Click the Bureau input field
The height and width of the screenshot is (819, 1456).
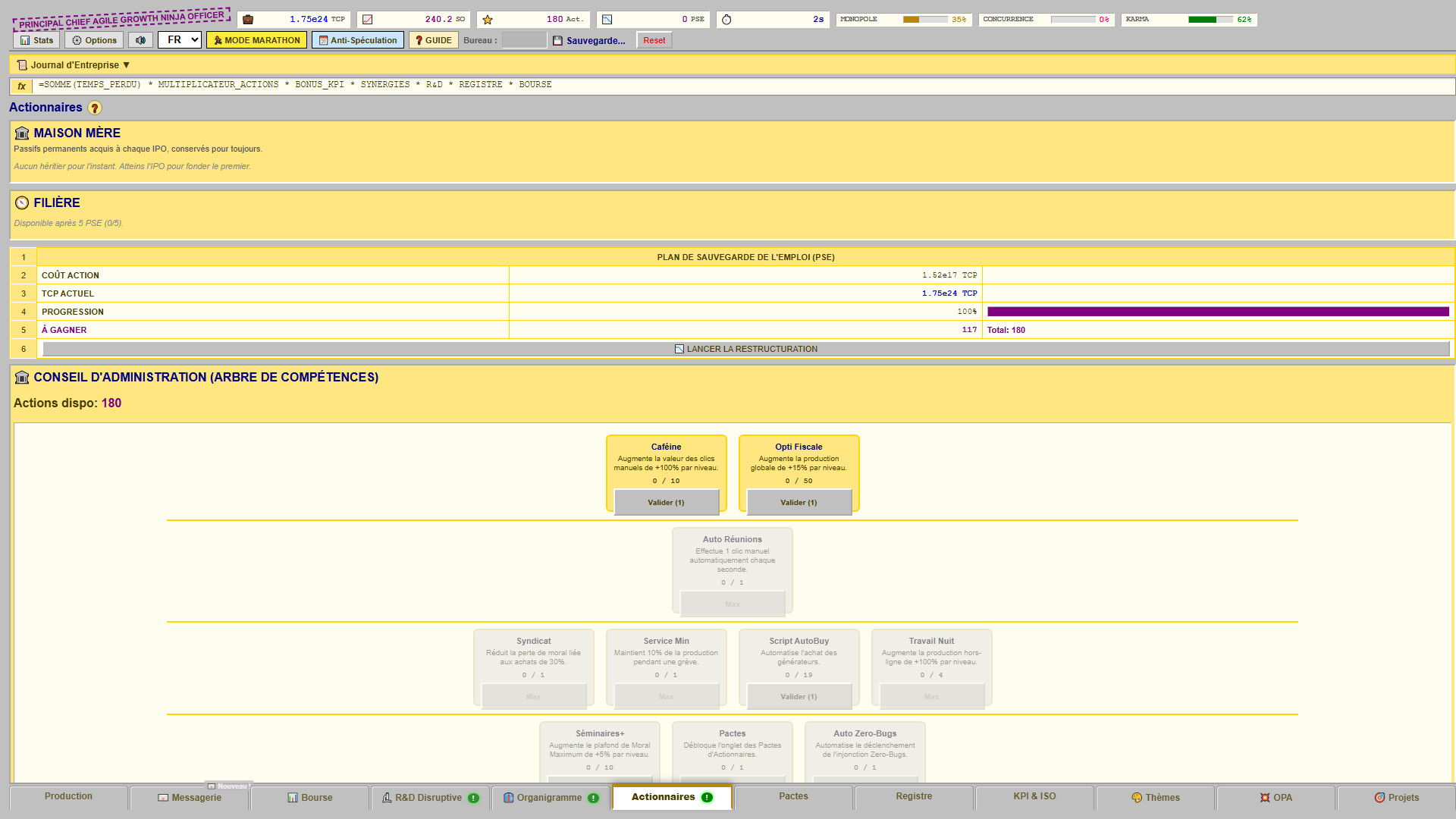point(524,40)
